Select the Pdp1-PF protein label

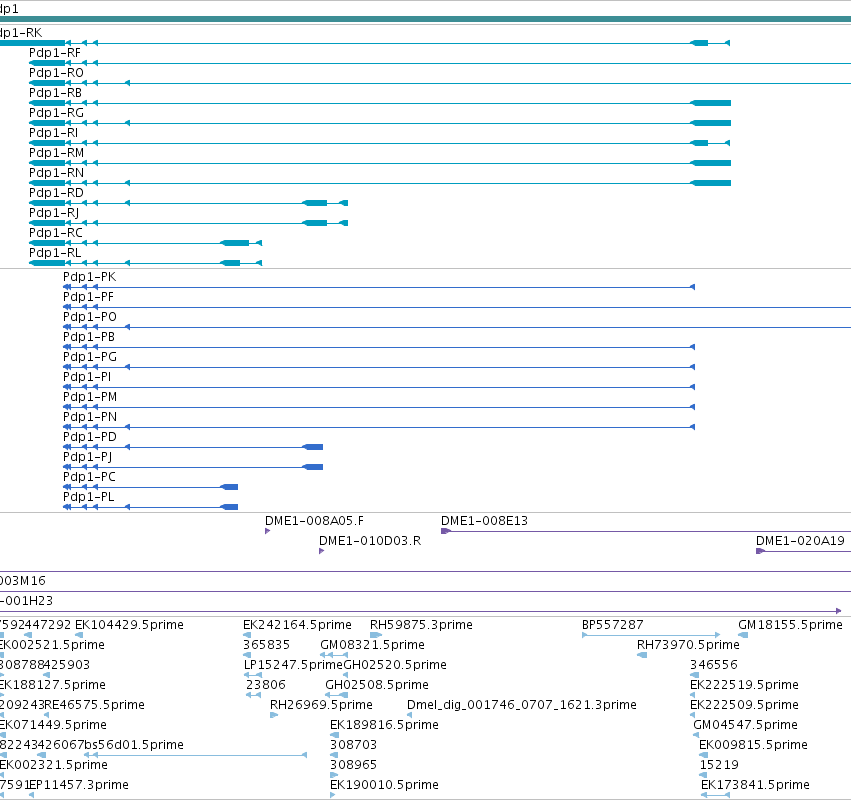point(88,297)
